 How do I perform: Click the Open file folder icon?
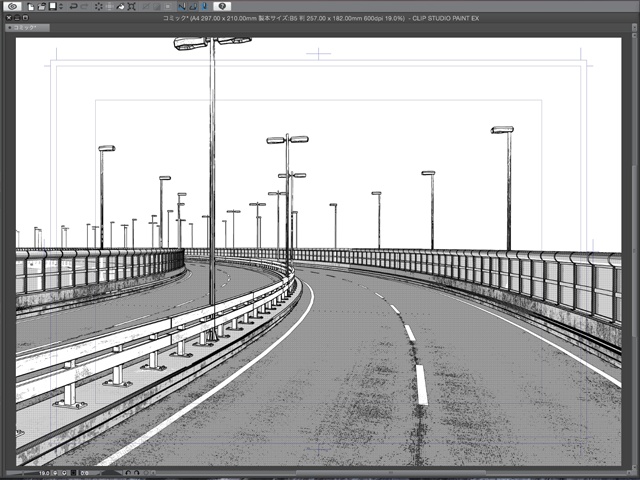[x=41, y=7]
